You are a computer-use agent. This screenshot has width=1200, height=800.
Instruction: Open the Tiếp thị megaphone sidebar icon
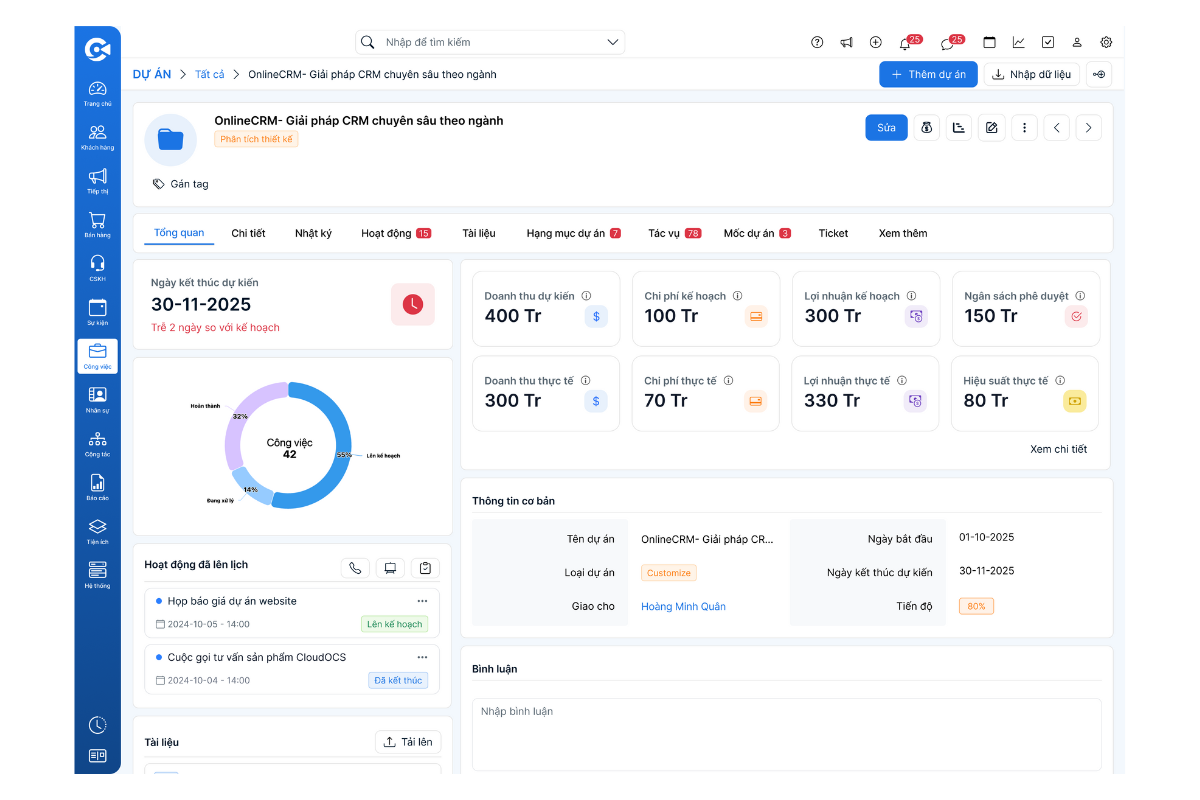coord(97,180)
